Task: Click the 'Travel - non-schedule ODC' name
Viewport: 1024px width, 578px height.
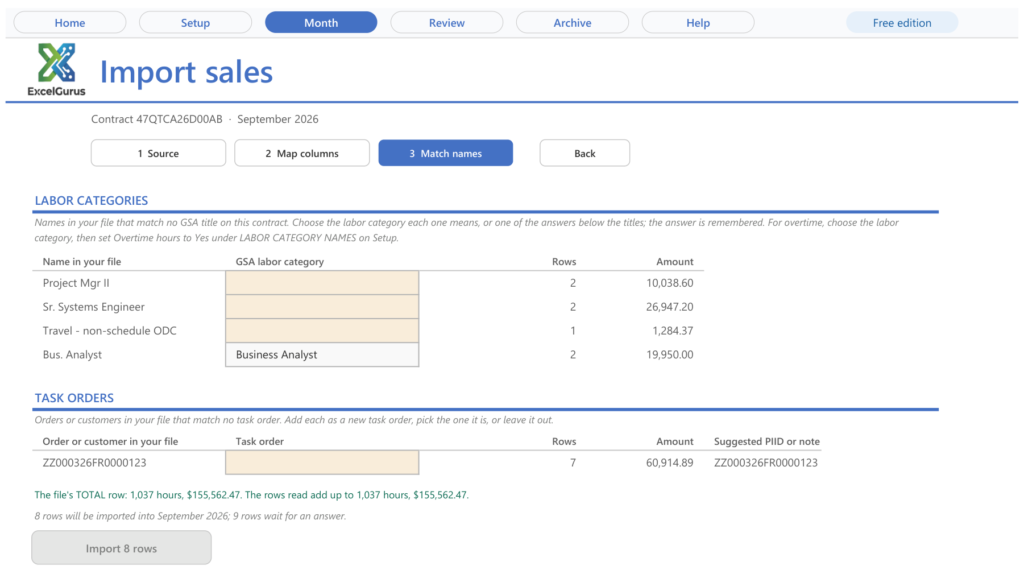Action: click(x=109, y=330)
